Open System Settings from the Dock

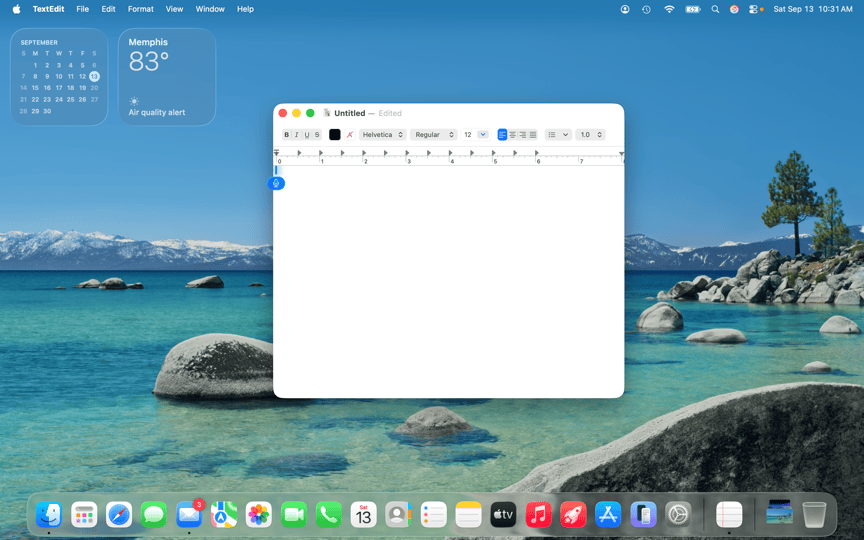(678, 515)
